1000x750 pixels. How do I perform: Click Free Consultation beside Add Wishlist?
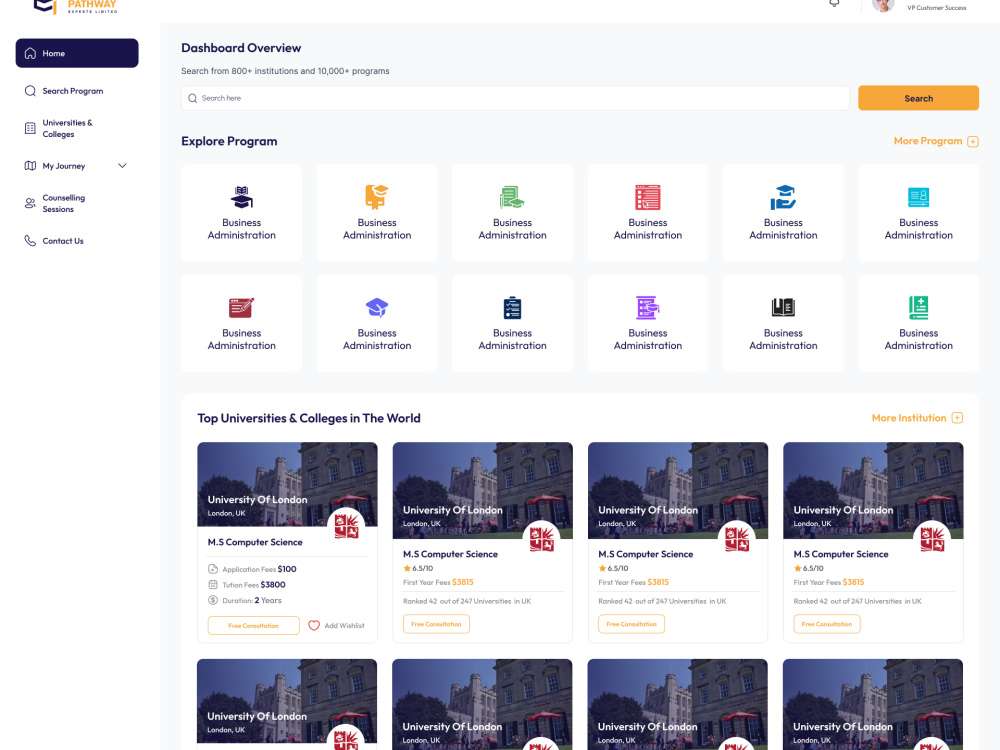253,626
